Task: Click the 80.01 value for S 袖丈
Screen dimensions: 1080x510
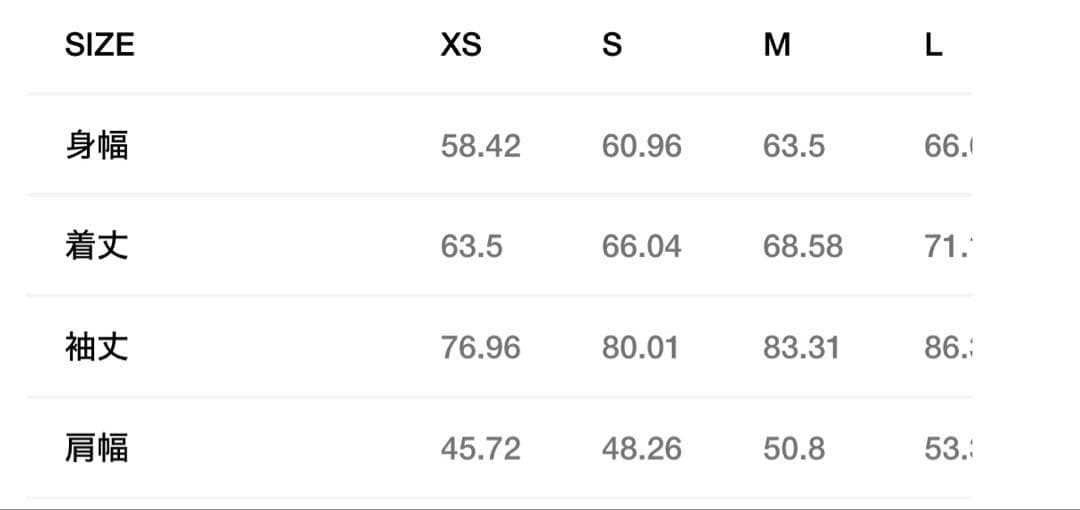Action: [x=640, y=347]
